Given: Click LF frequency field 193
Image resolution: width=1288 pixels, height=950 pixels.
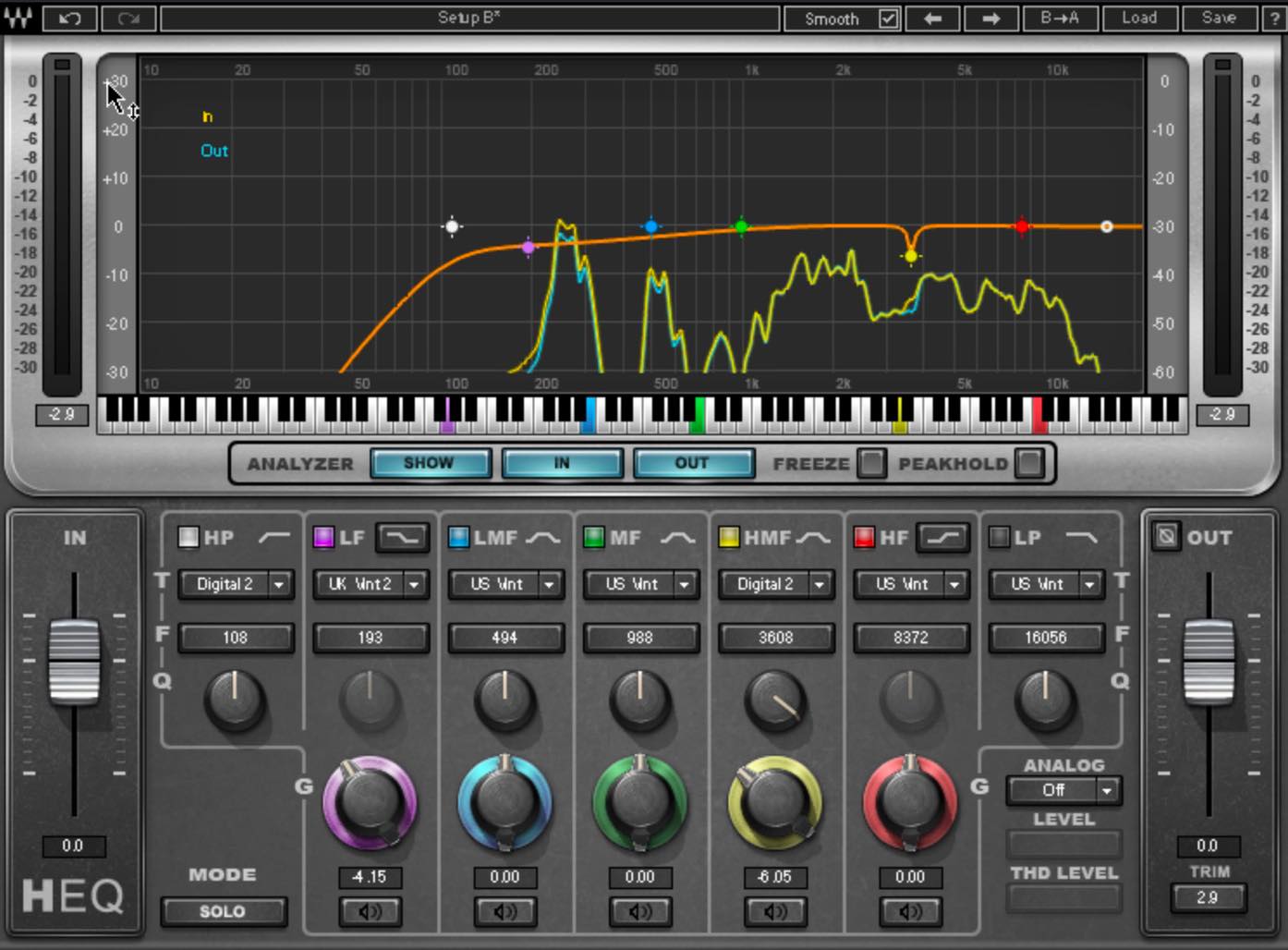Looking at the screenshot, I should [x=371, y=638].
